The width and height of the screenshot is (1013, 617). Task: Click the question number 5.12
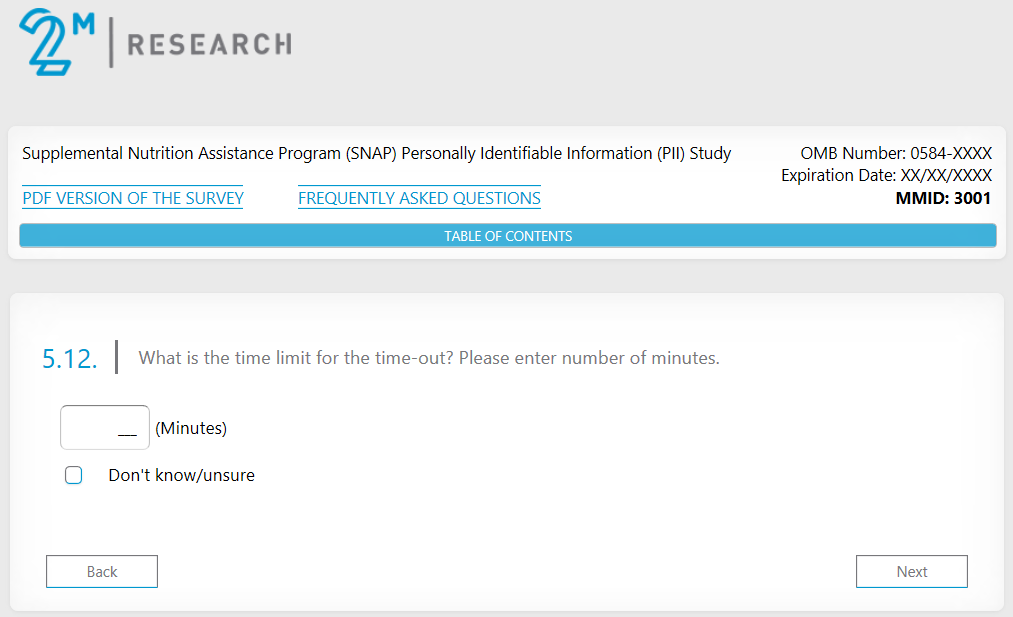[x=70, y=359]
